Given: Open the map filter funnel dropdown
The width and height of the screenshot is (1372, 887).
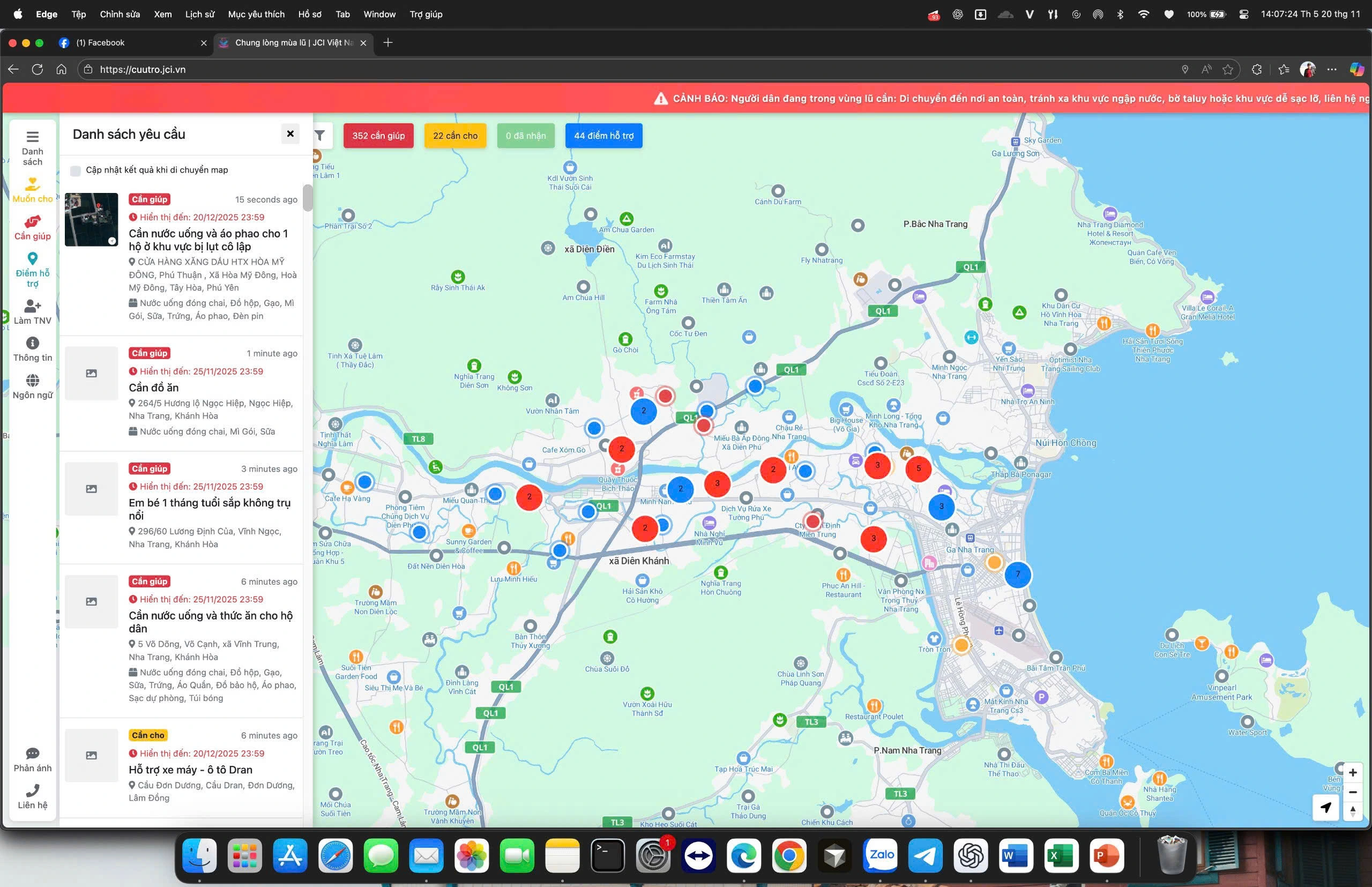Looking at the screenshot, I should (320, 136).
